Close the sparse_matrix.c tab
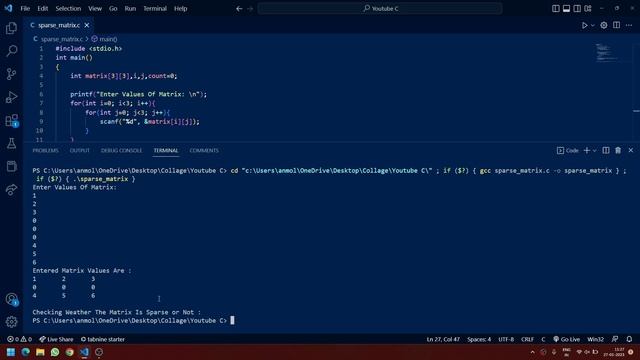The height and width of the screenshot is (360, 640). click(x=87, y=25)
